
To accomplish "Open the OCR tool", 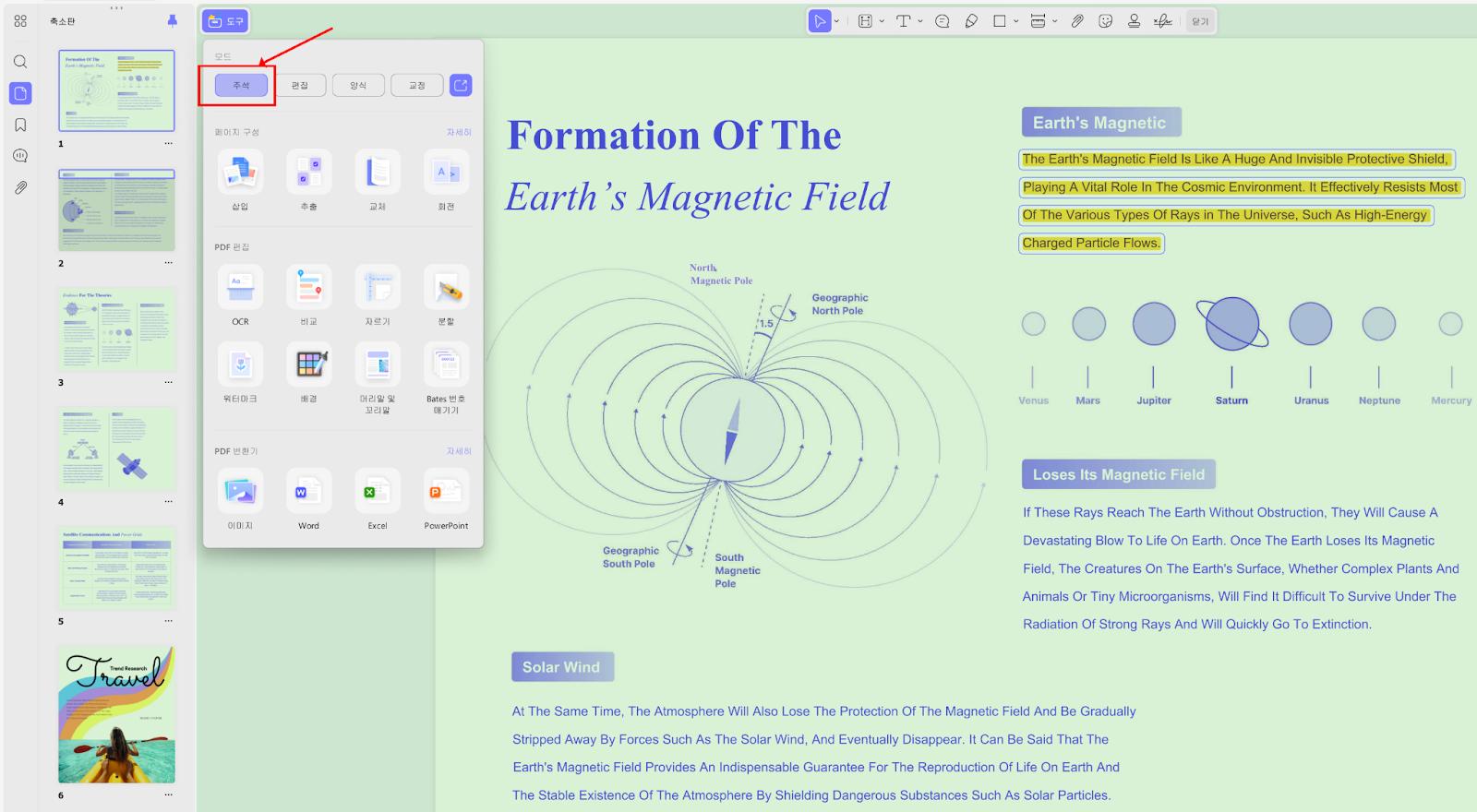I will pos(240,286).
